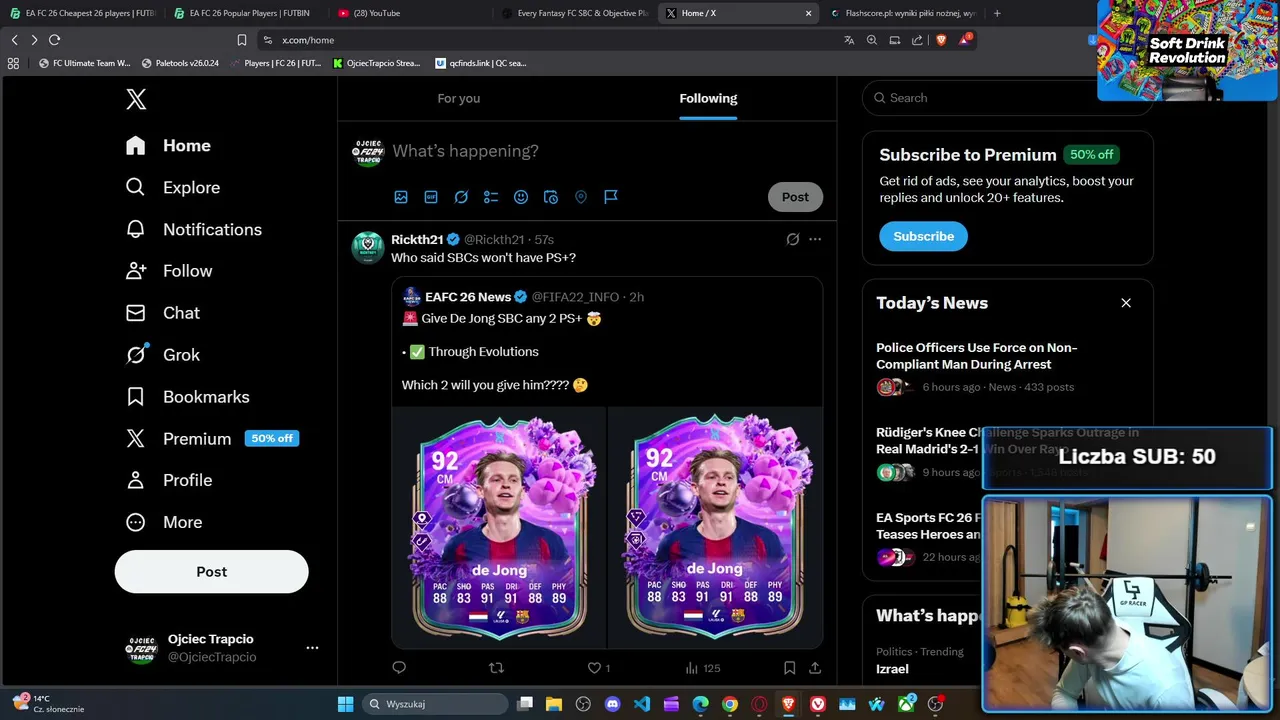The height and width of the screenshot is (720, 1280).
Task: Open the right de Jong card image
Action: 715,527
